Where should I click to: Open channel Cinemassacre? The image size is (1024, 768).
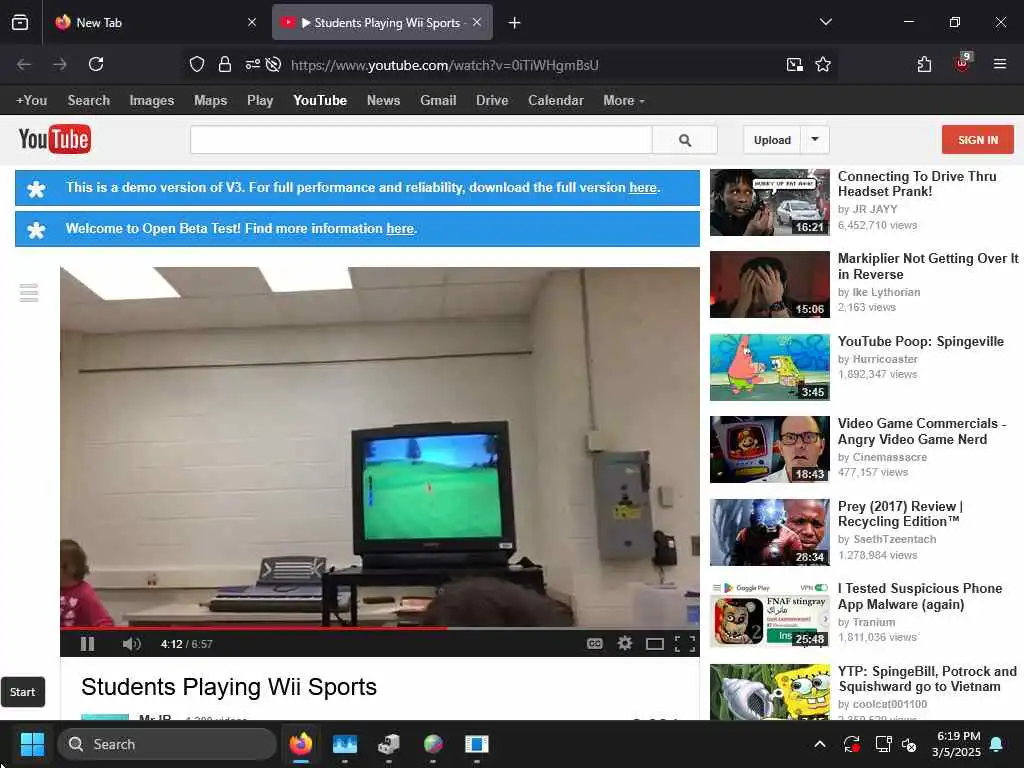coord(889,457)
